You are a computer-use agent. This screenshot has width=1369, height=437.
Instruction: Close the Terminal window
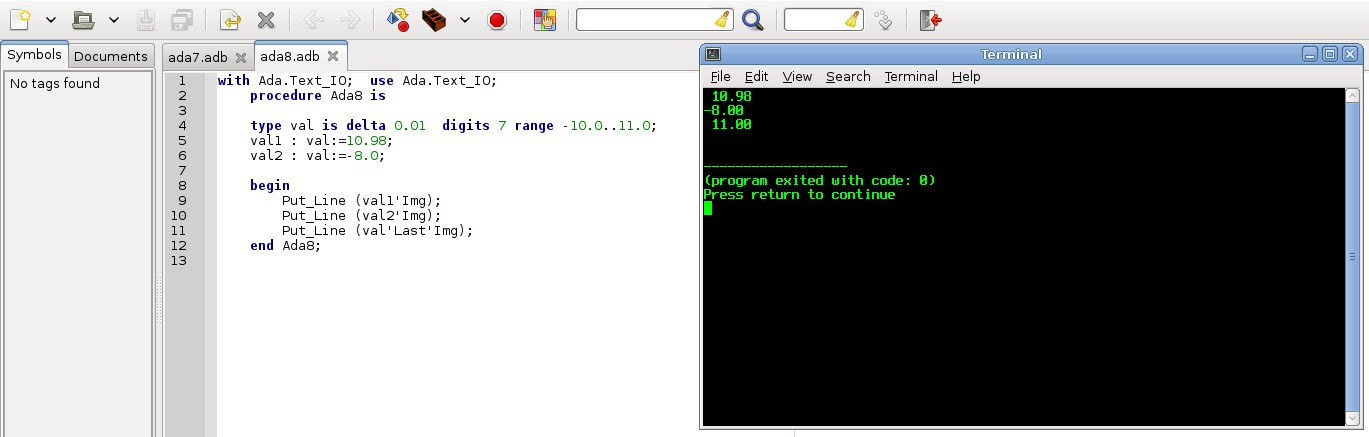tap(1350, 54)
